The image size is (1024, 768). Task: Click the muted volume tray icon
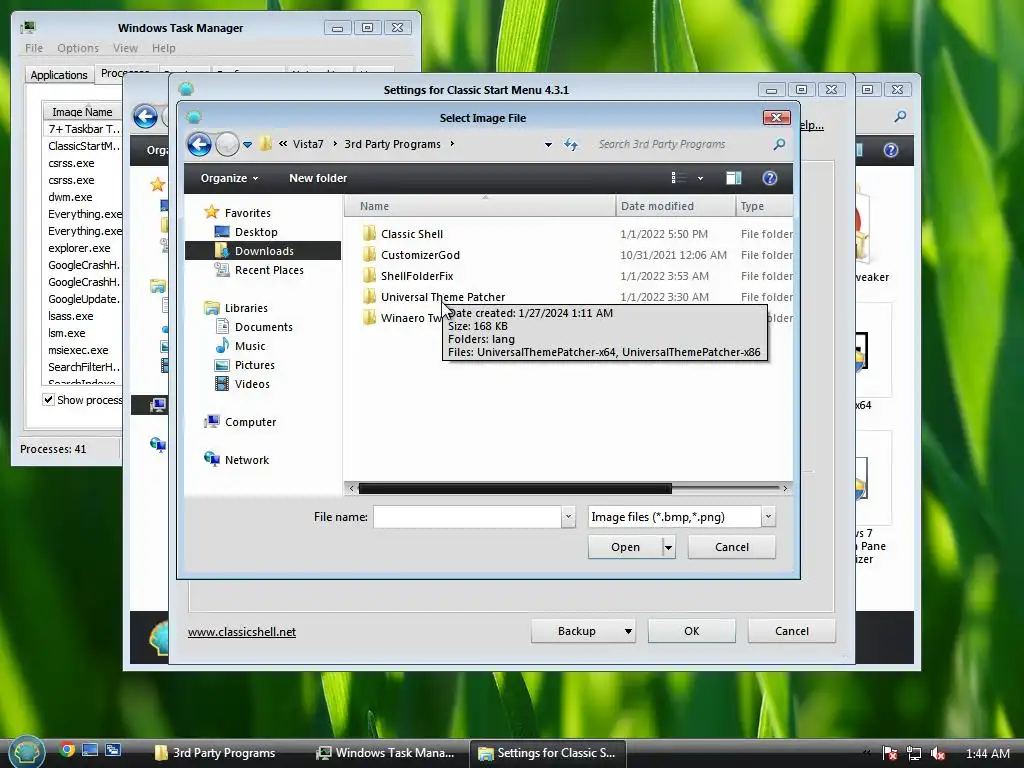pyautogui.click(x=937, y=754)
